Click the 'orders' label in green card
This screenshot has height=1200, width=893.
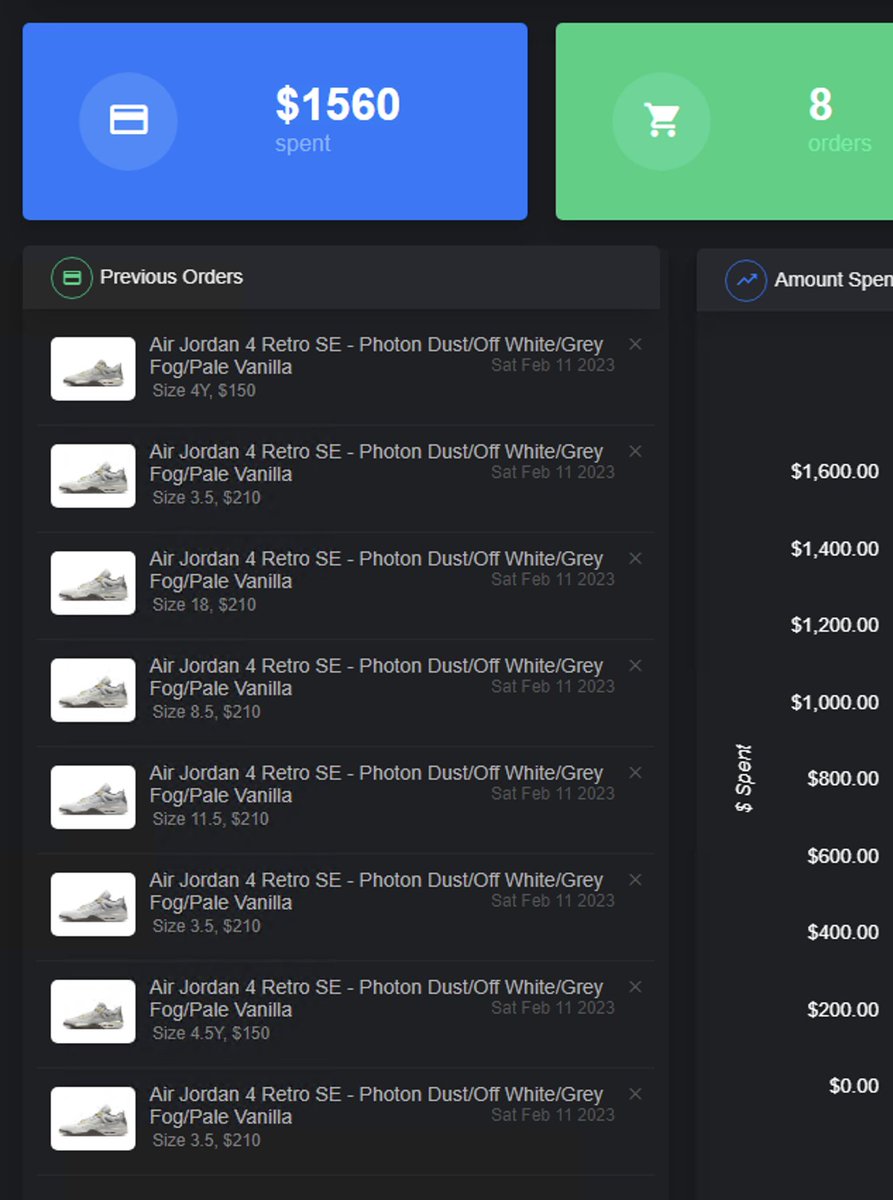pos(840,143)
